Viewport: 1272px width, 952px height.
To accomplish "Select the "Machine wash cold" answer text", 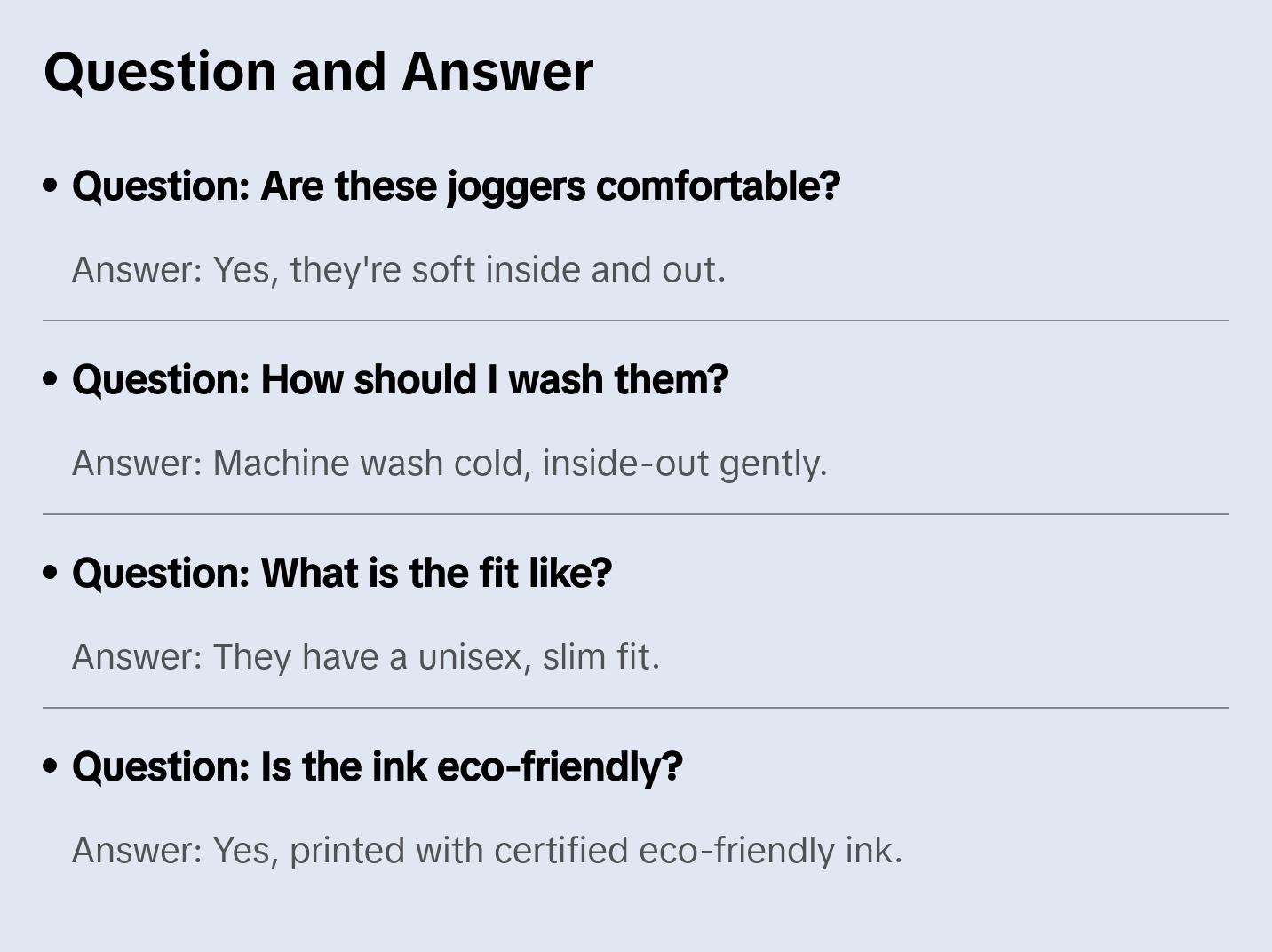I will click(449, 464).
